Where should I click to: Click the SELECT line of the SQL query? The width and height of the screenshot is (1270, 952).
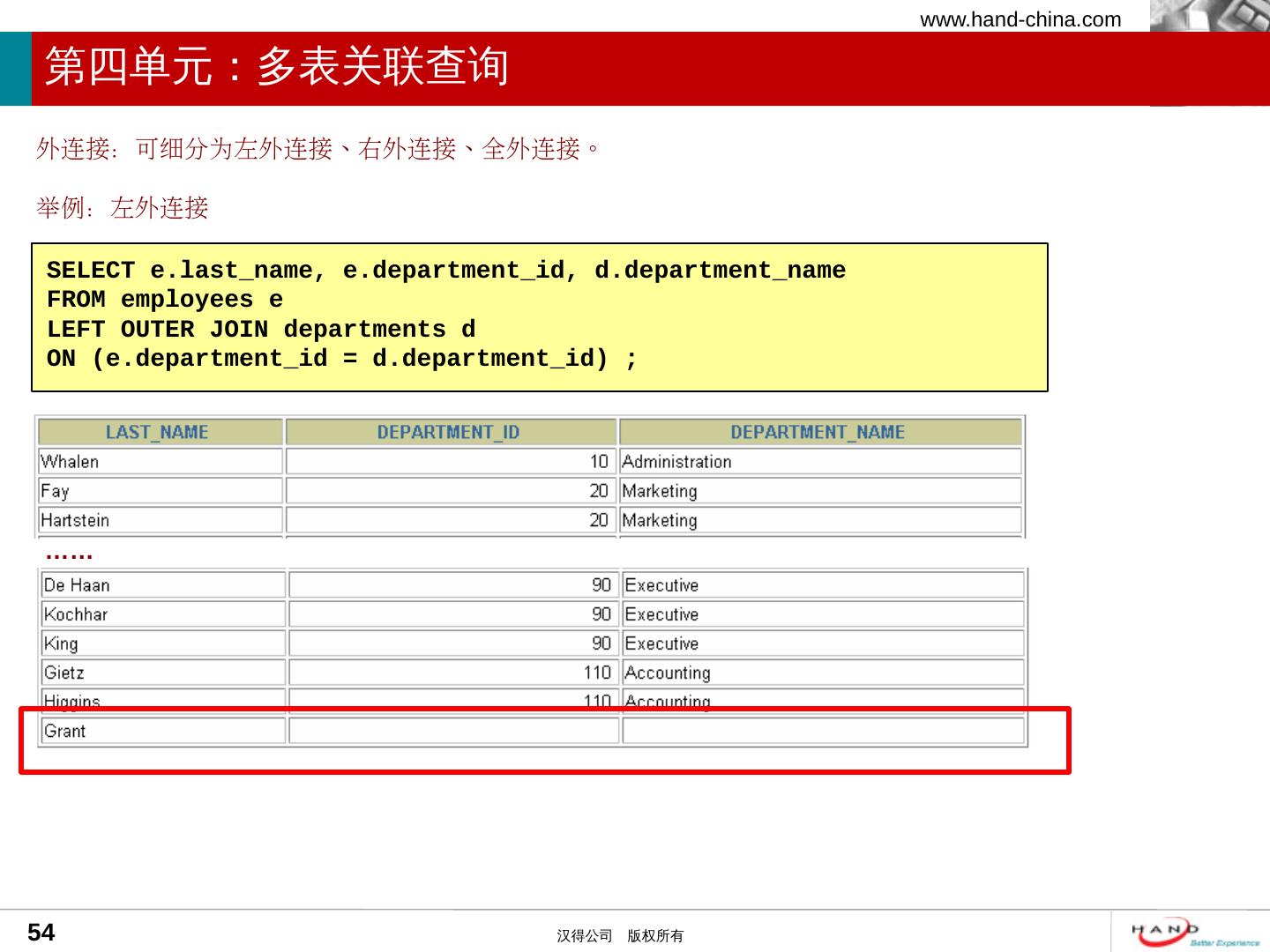446,271
